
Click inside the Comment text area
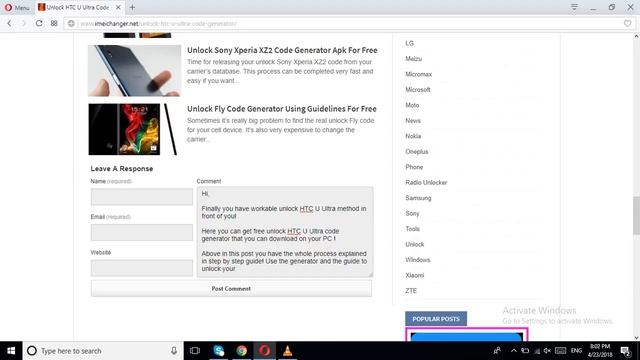(x=285, y=232)
